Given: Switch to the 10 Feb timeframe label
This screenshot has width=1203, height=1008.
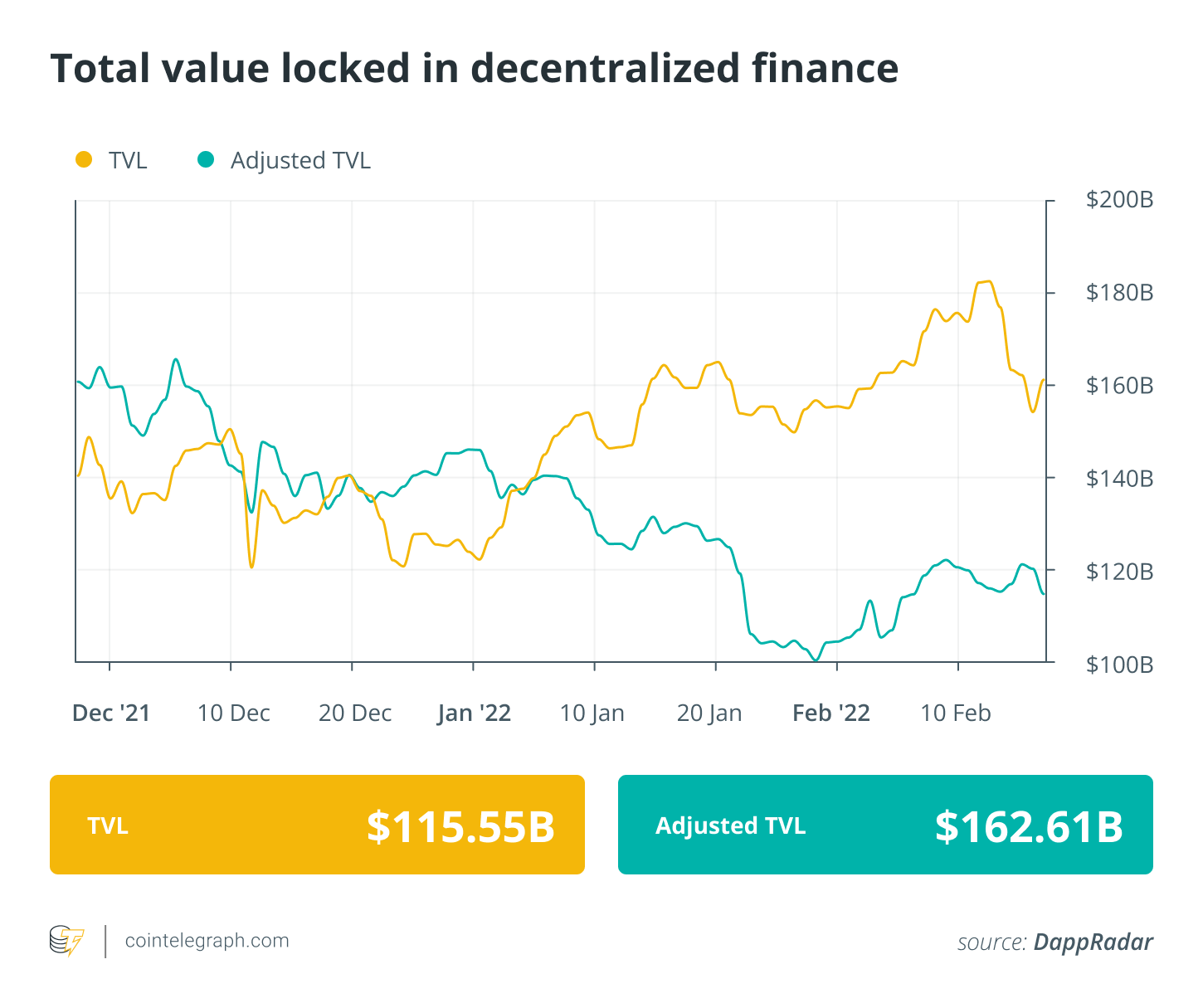Looking at the screenshot, I should [955, 712].
